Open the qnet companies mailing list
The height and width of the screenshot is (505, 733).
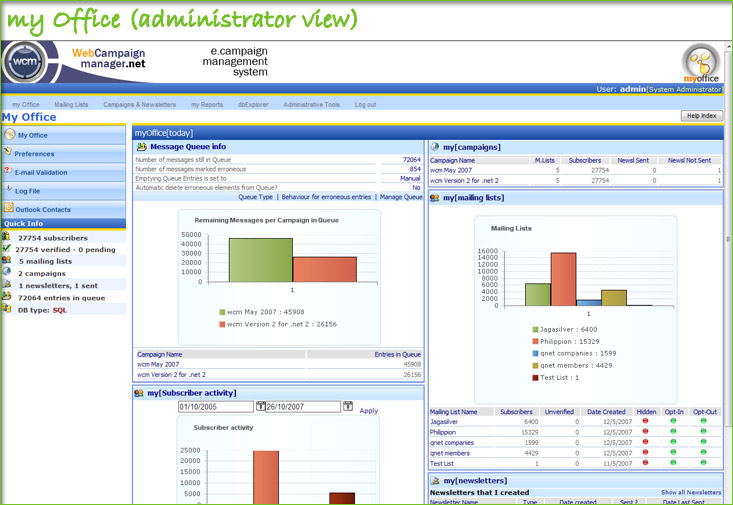(452, 442)
